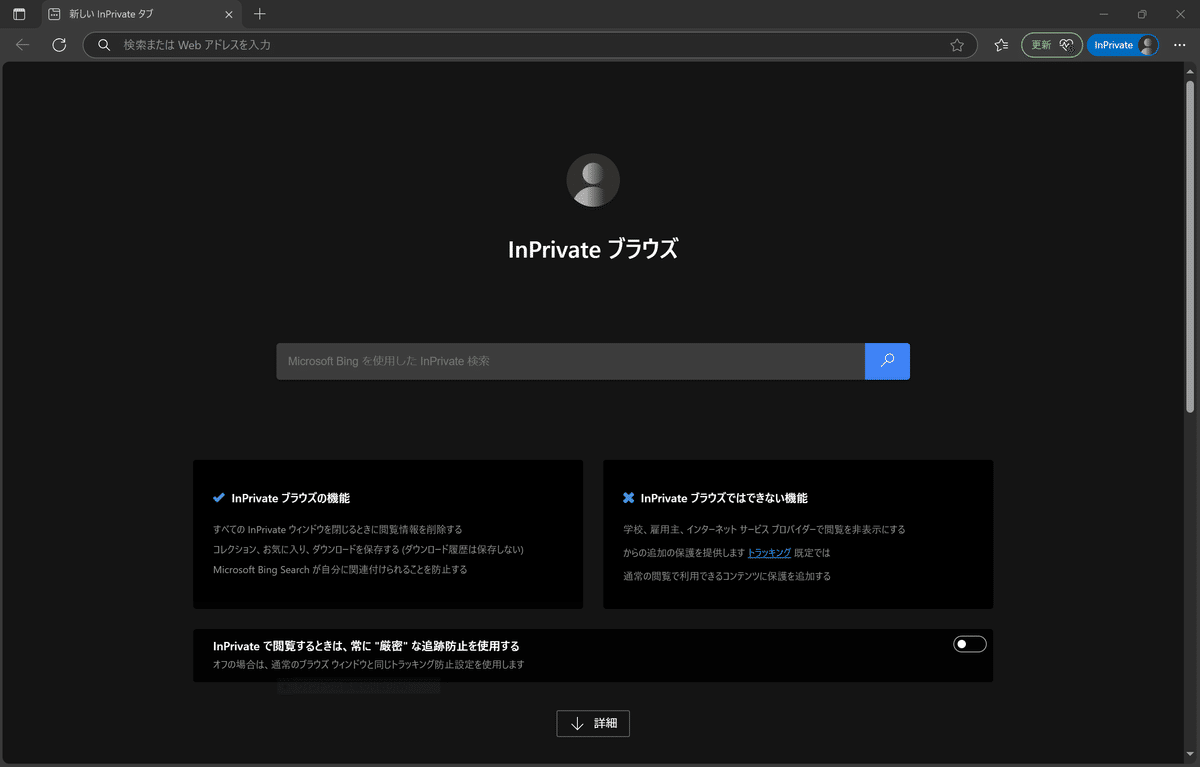This screenshot has height=767, width=1200.
Task: Add this page to favorites via star icon
Action: point(957,44)
